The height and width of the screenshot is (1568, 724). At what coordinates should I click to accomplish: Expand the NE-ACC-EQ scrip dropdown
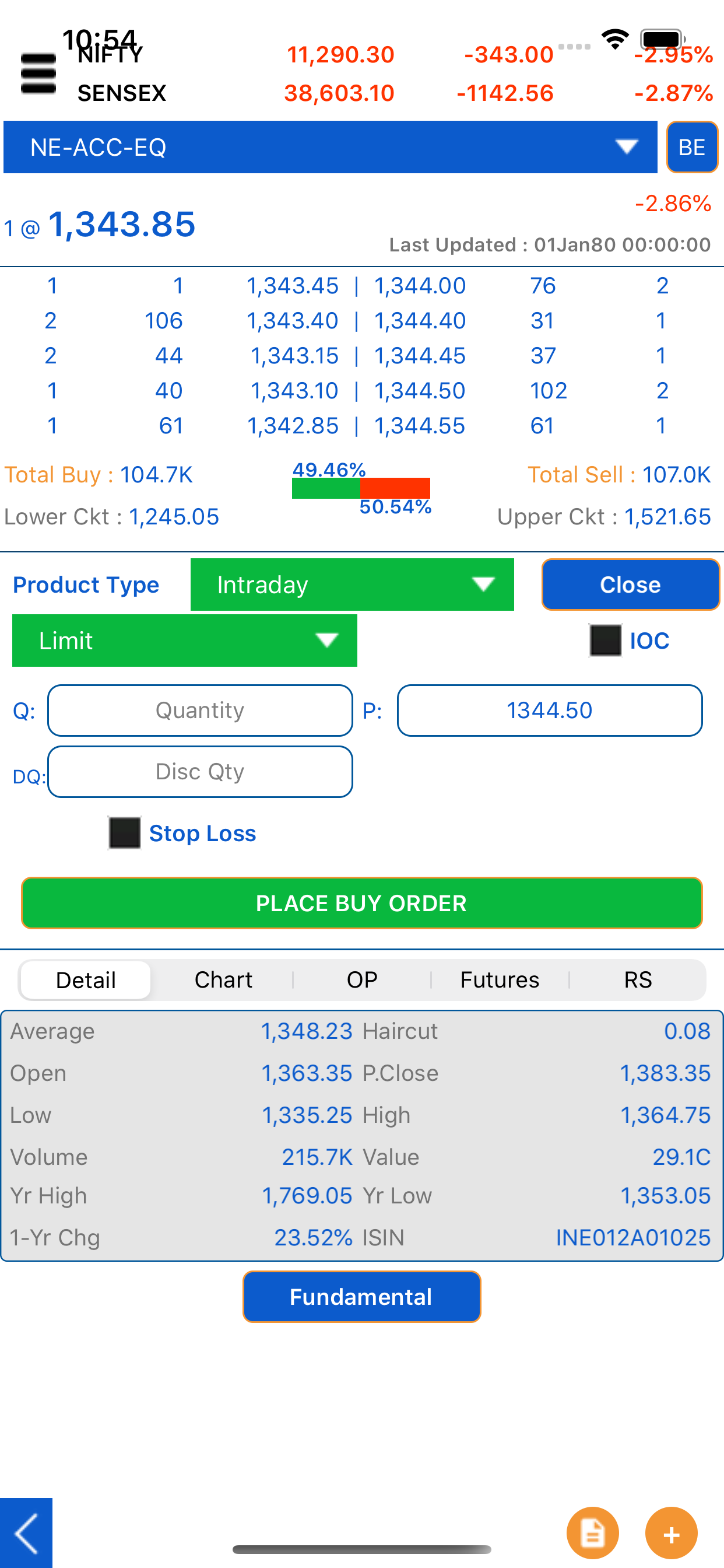coord(331,146)
